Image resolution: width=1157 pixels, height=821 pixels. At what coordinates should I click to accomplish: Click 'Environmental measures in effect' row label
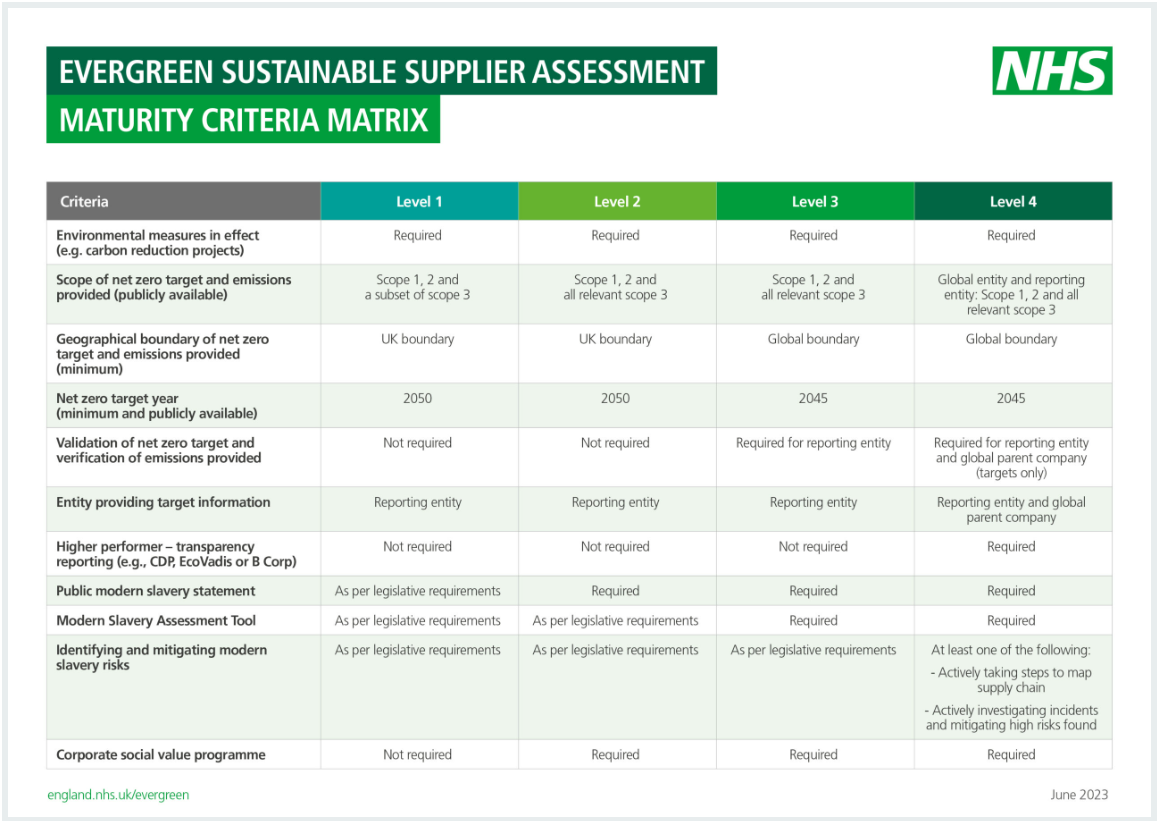[157, 243]
